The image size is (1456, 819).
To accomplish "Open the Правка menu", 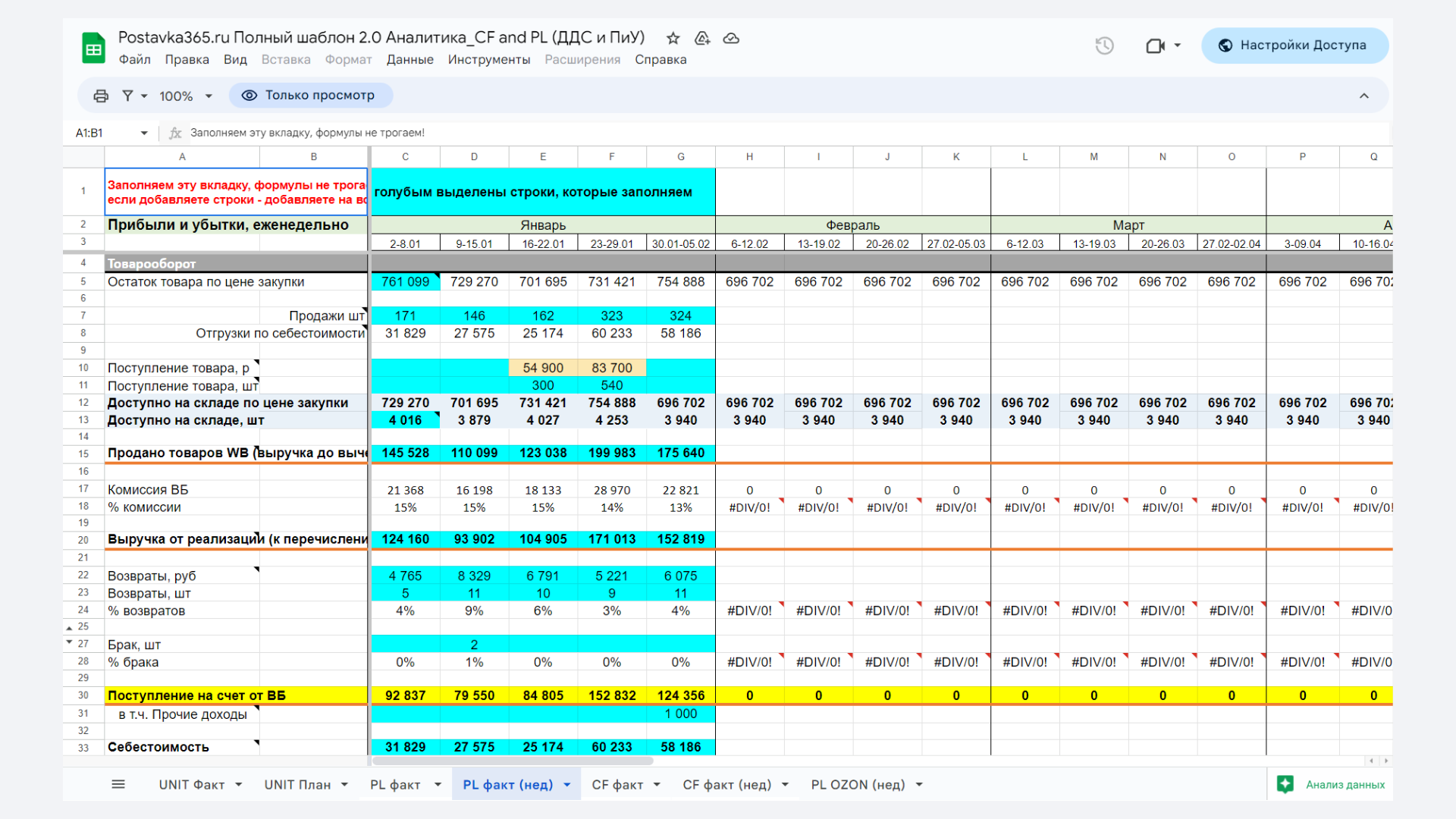I will point(187,59).
